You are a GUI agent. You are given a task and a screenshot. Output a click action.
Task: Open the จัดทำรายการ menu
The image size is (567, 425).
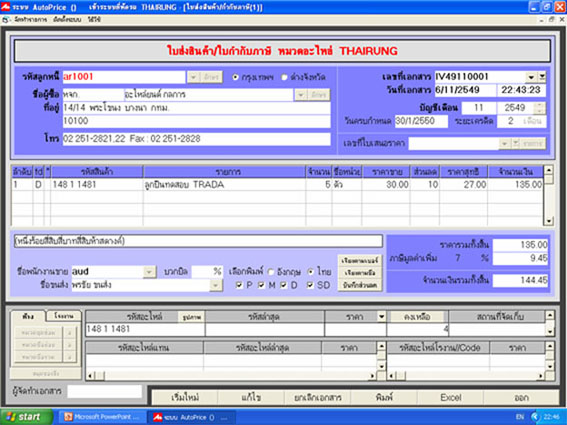click(x=30, y=20)
